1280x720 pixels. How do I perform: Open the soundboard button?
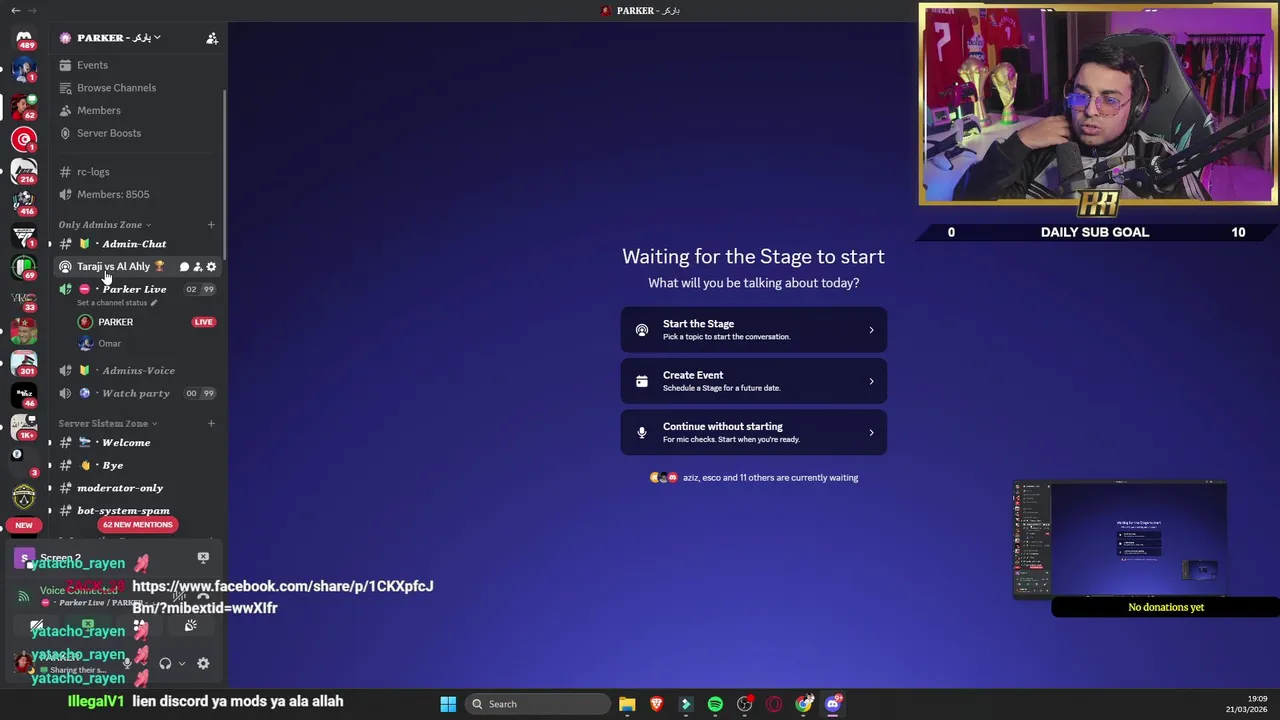pyautogui.click(x=190, y=627)
